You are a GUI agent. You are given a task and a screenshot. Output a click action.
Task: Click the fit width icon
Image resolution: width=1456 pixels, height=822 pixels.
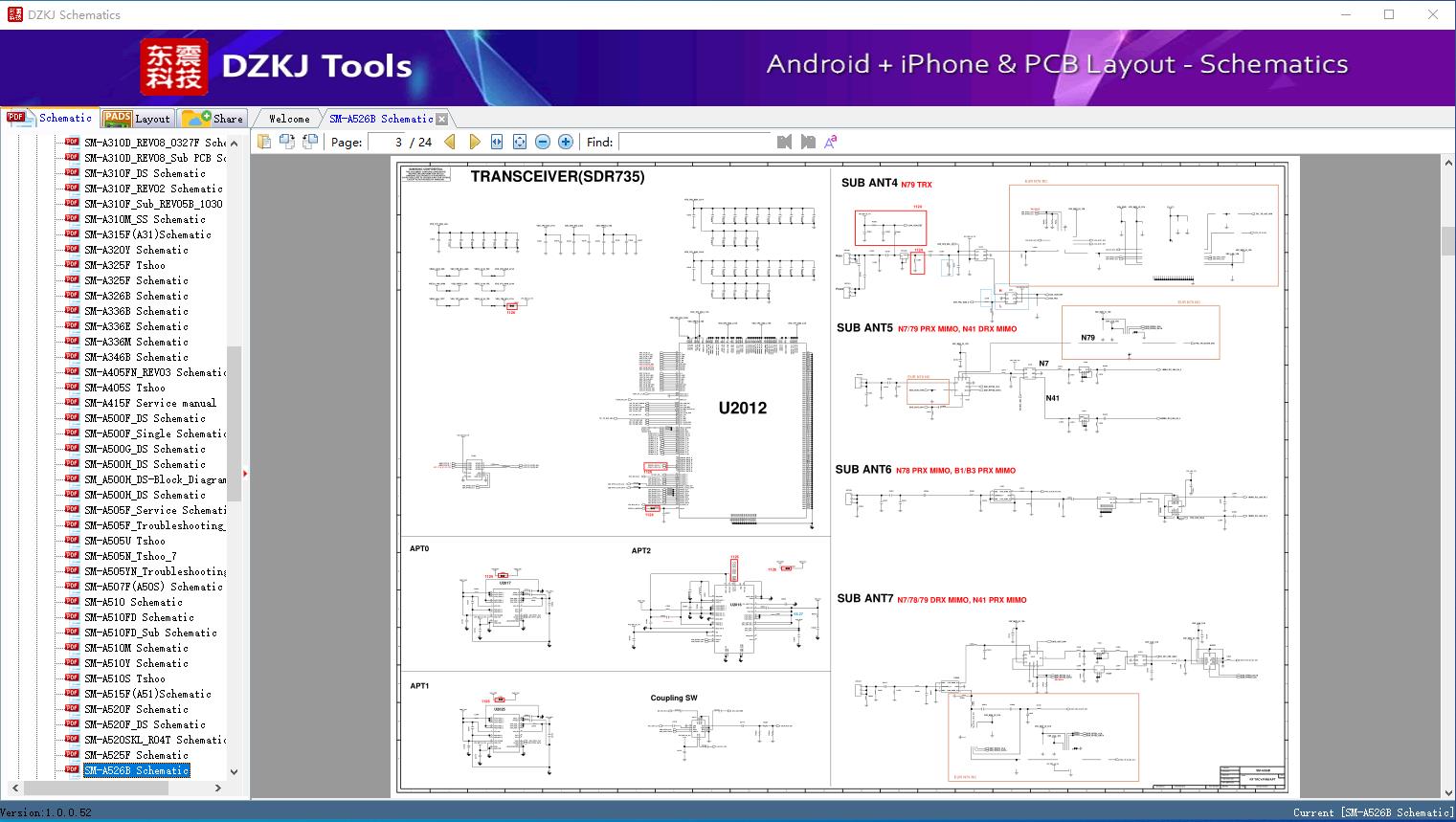coord(497,142)
